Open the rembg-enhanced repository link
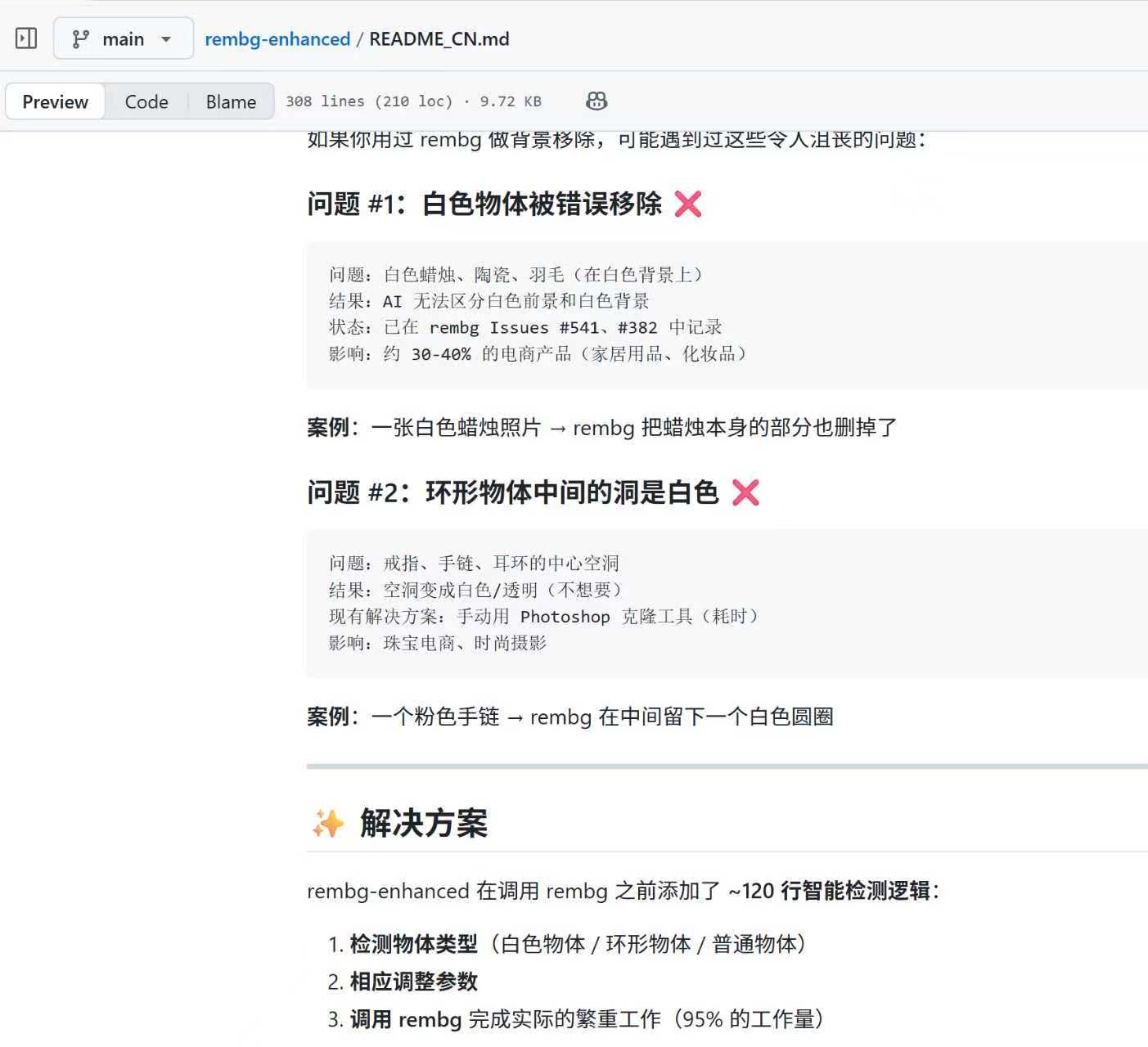Image resolution: width=1148 pixels, height=1047 pixels. point(277,39)
